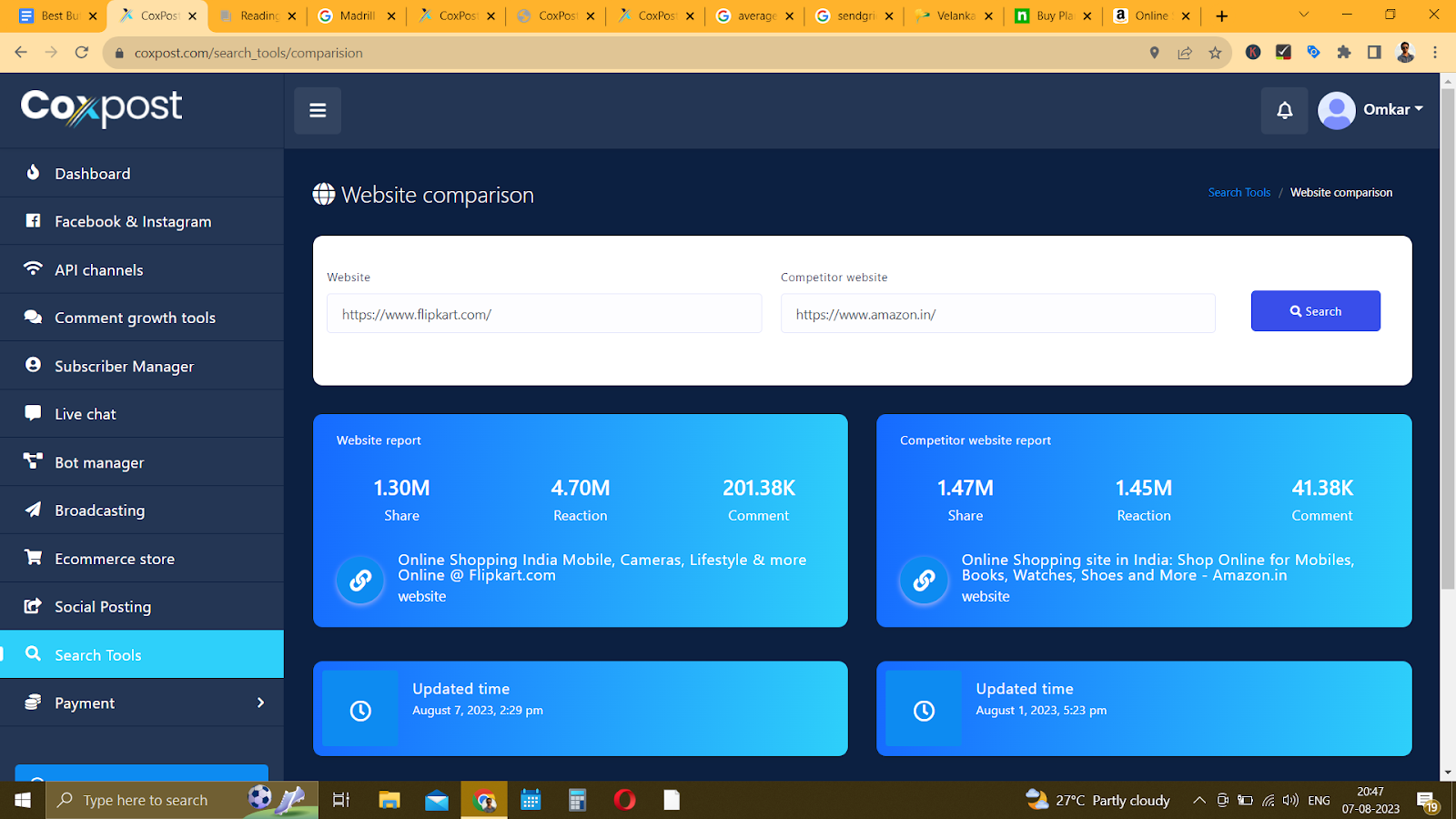Click the share page icon in address bar
Screen dimensions: 1456x819
tap(1185, 53)
